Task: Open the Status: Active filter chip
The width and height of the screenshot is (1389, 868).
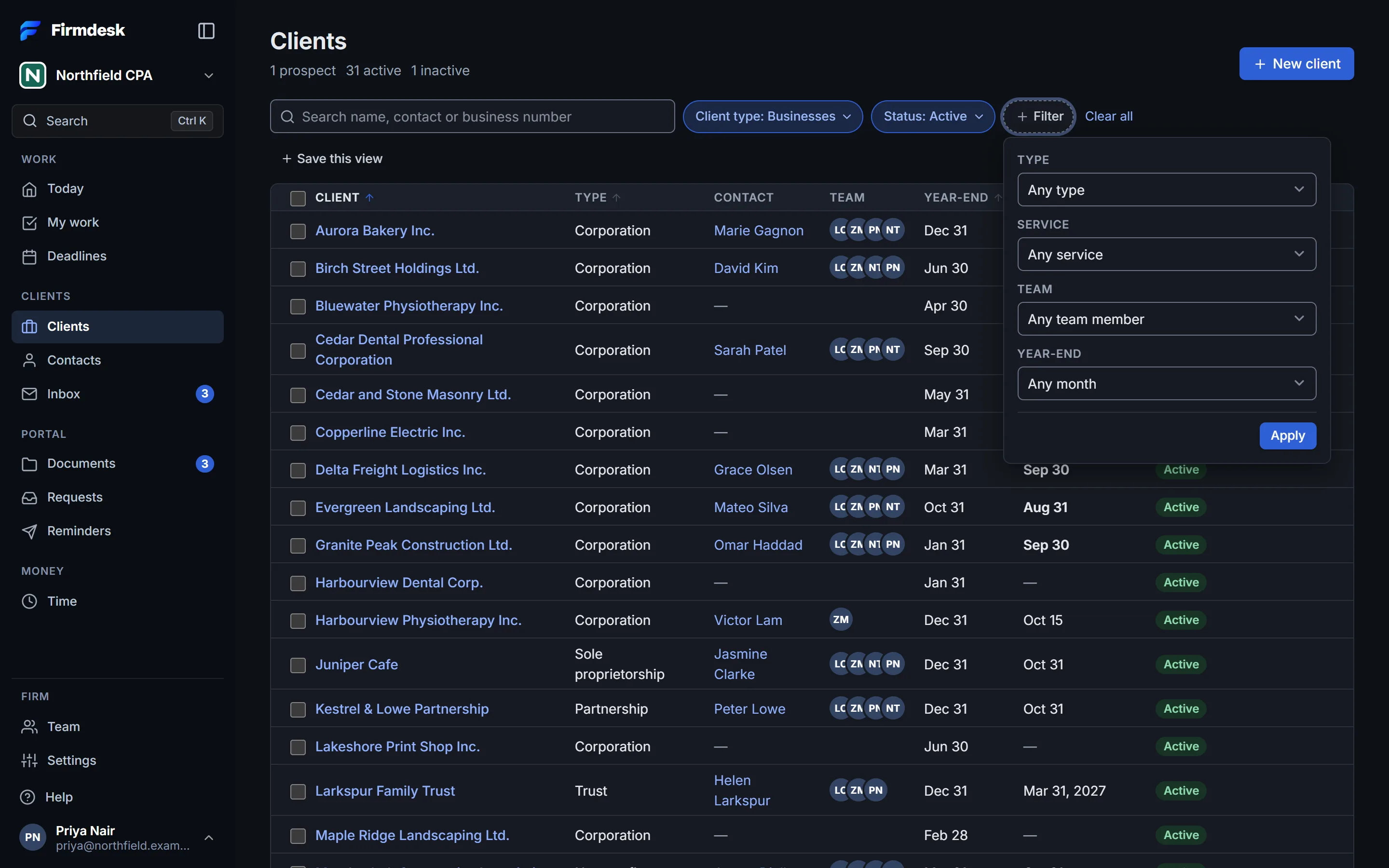Action: [933, 117]
